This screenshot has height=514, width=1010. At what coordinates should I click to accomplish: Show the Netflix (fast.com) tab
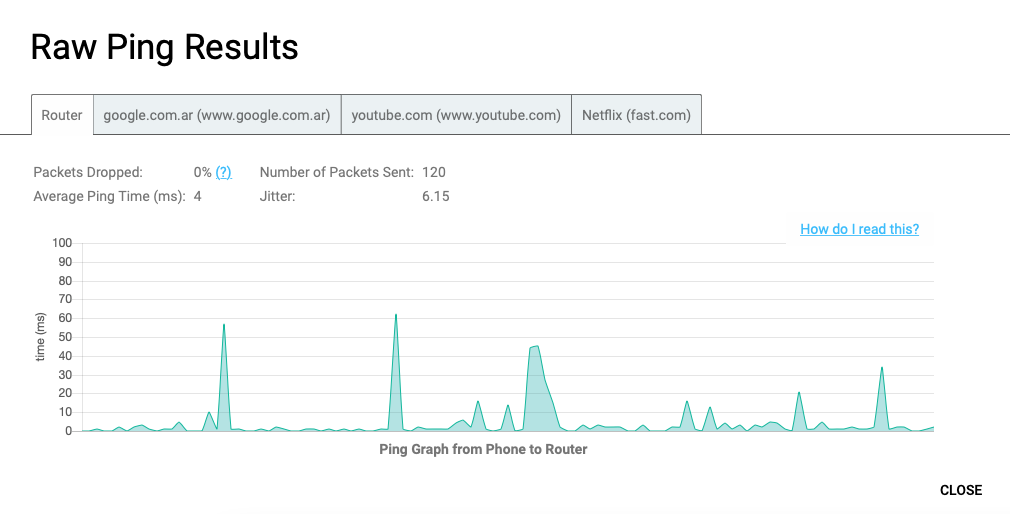point(636,115)
